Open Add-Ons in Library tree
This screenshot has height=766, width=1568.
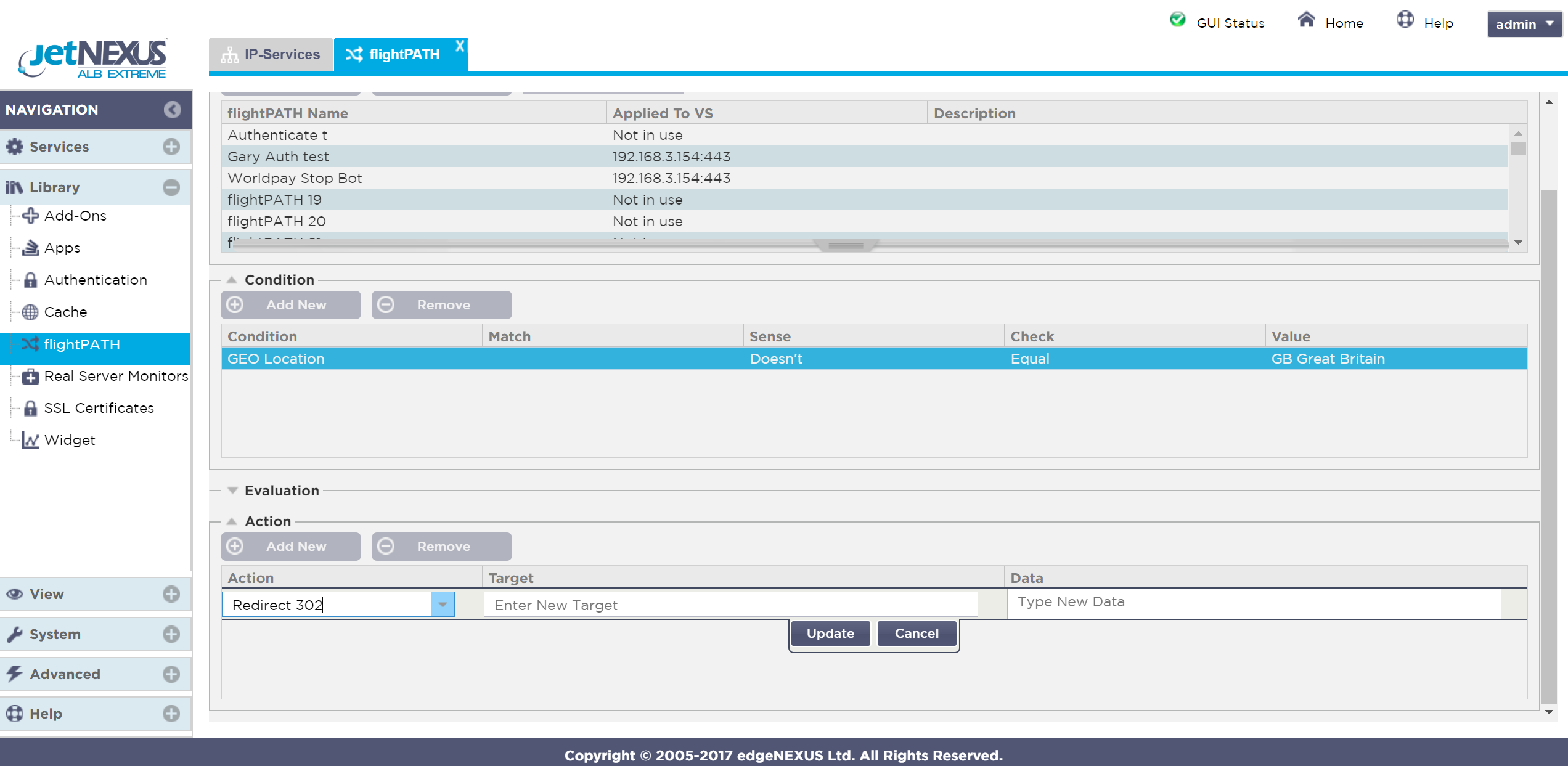tap(75, 216)
